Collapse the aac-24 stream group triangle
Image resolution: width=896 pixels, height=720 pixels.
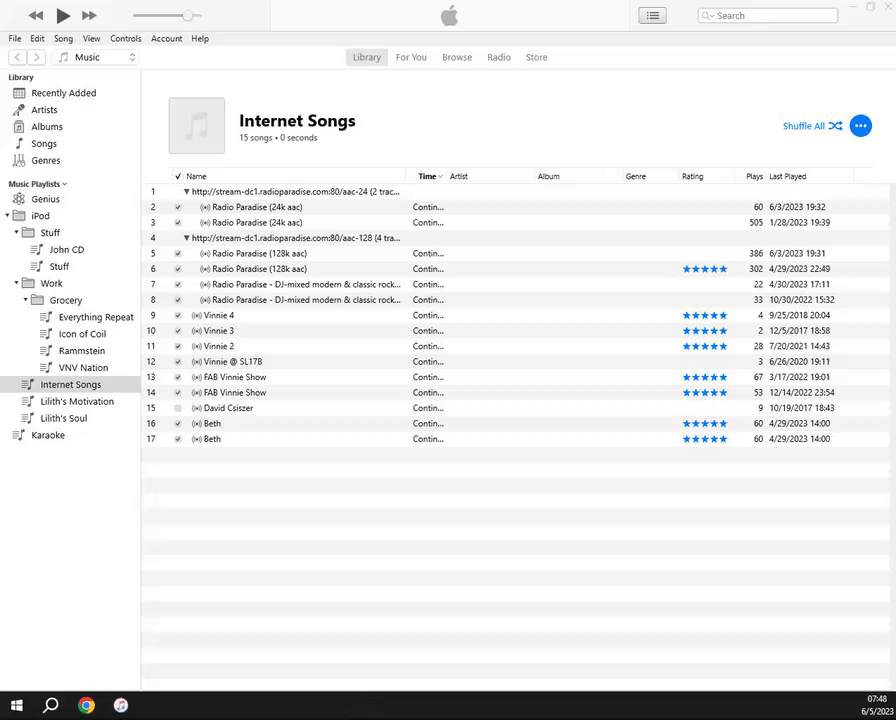tap(186, 191)
